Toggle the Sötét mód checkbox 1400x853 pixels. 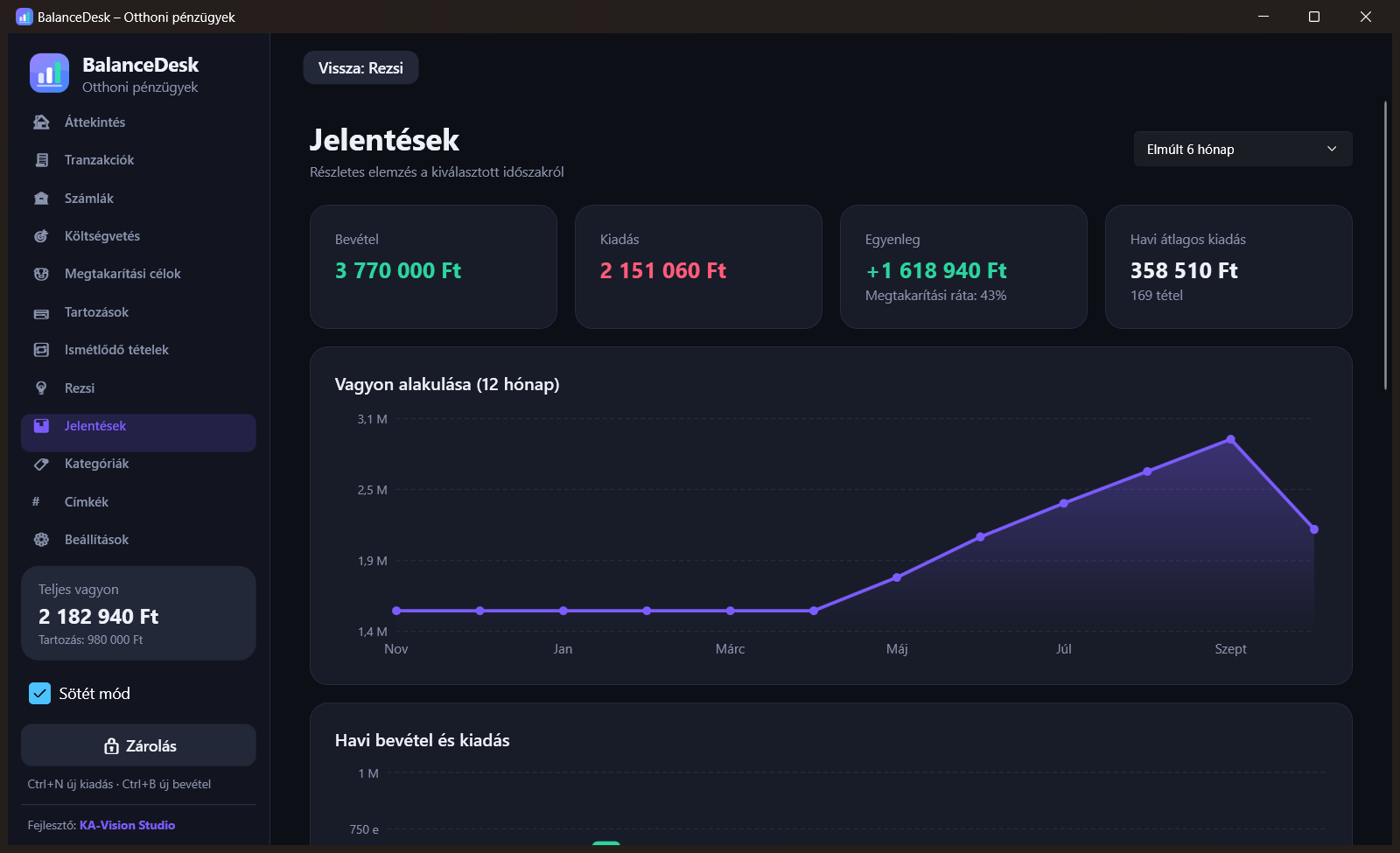pyautogui.click(x=40, y=694)
